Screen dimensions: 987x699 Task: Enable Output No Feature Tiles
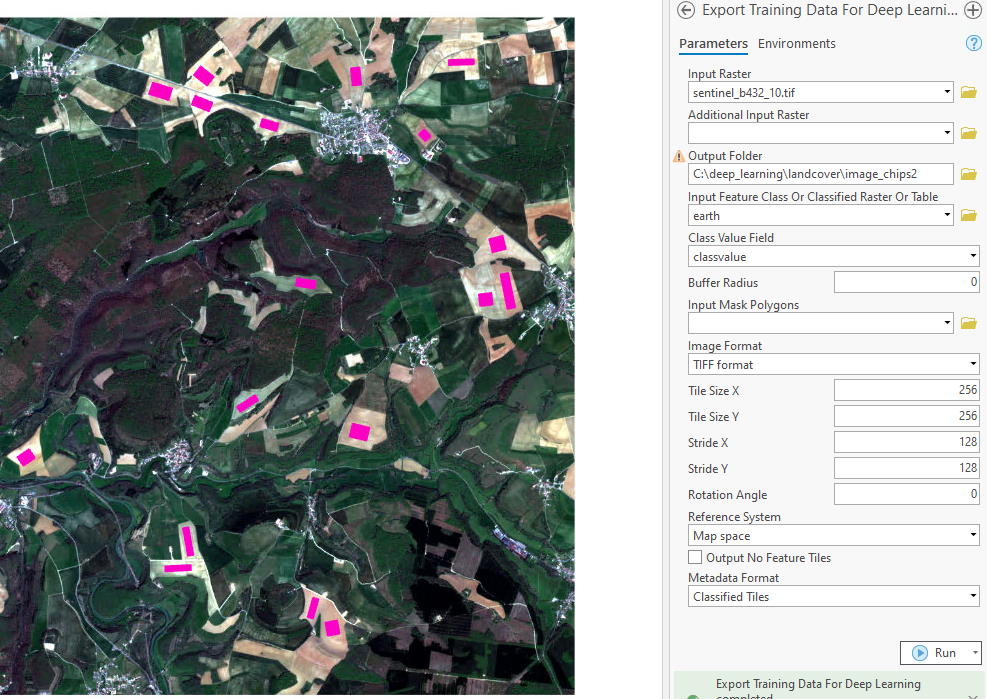694,557
